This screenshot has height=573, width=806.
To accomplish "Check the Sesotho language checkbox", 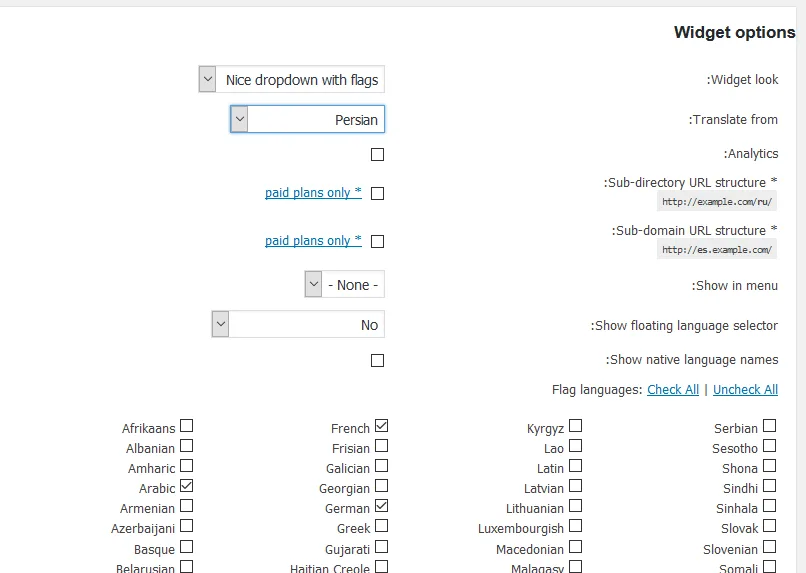I will 770,446.
